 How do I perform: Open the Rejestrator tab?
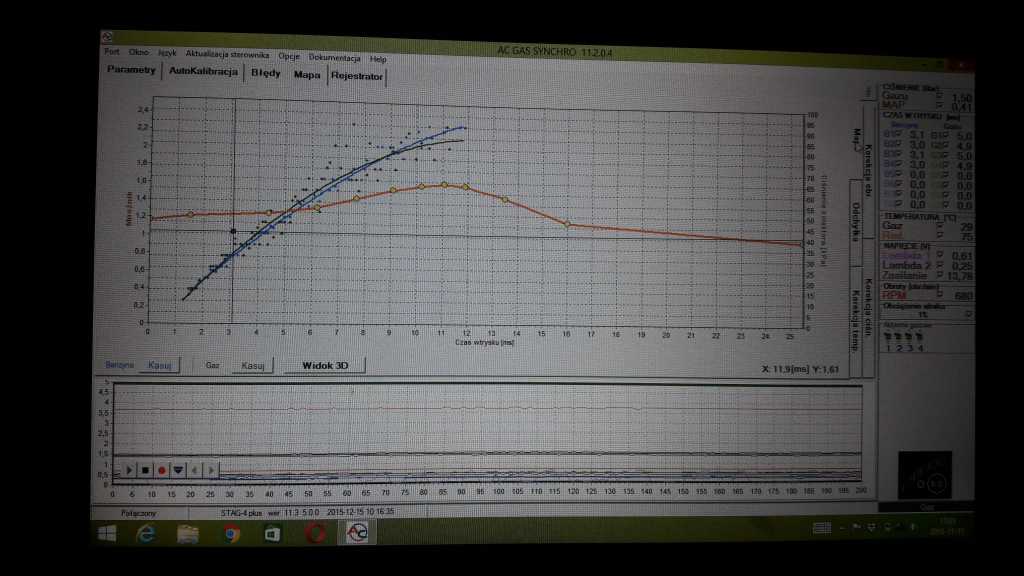tap(357, 74)
